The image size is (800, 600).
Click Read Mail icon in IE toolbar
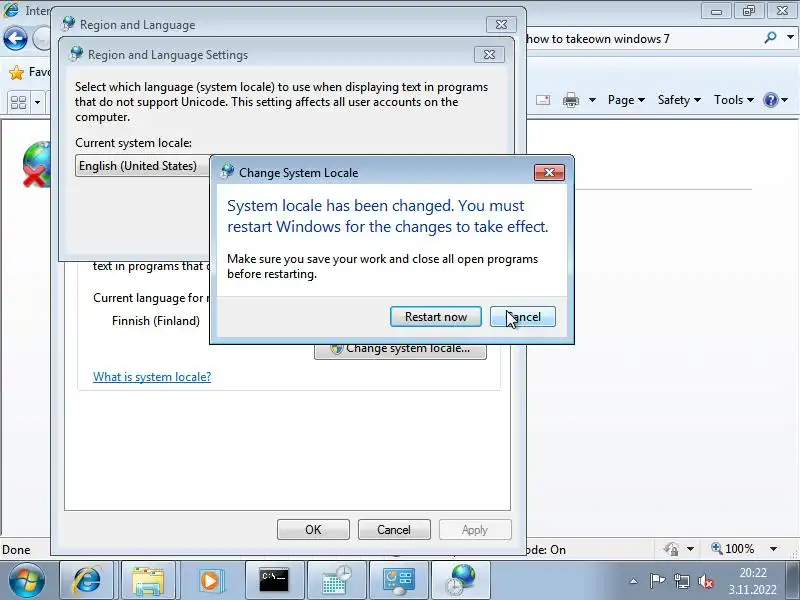[543, 100]
